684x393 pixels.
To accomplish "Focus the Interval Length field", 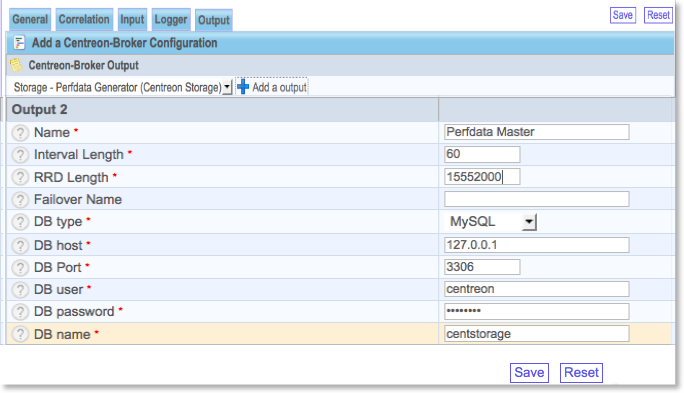I will click(x=482, y=154).
